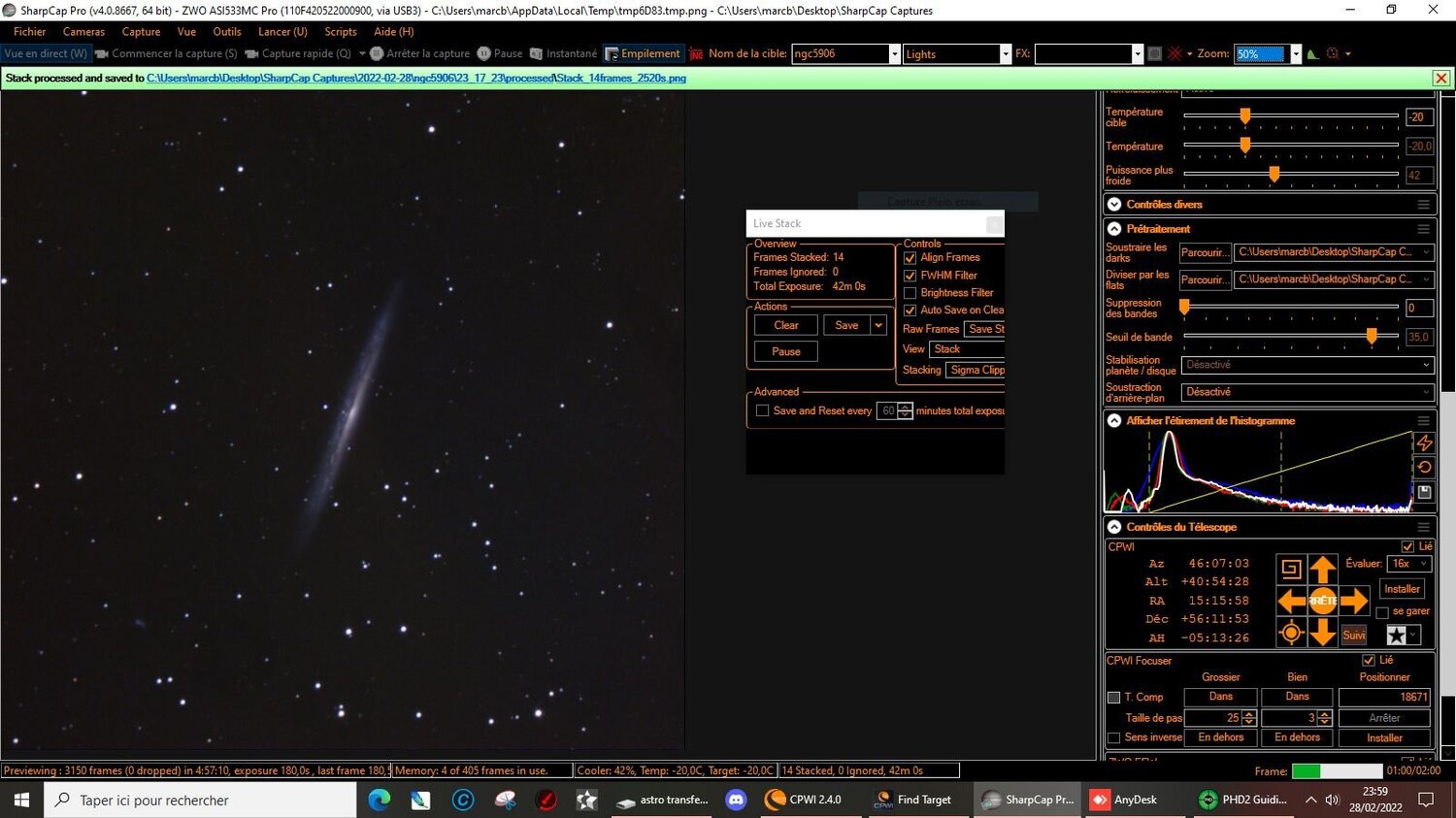Open the Zoom percentage dropdown
1456x818 pixels.
[1294, 53]
